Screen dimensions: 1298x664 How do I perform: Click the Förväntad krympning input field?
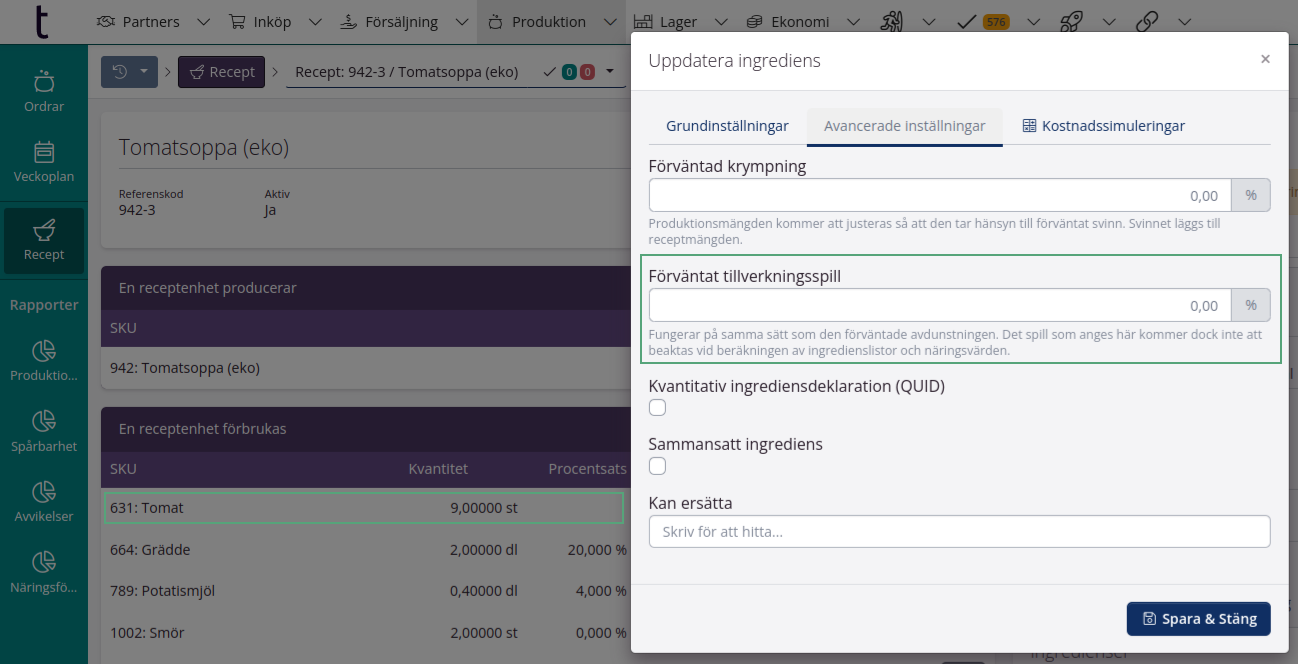pos(939,195)
